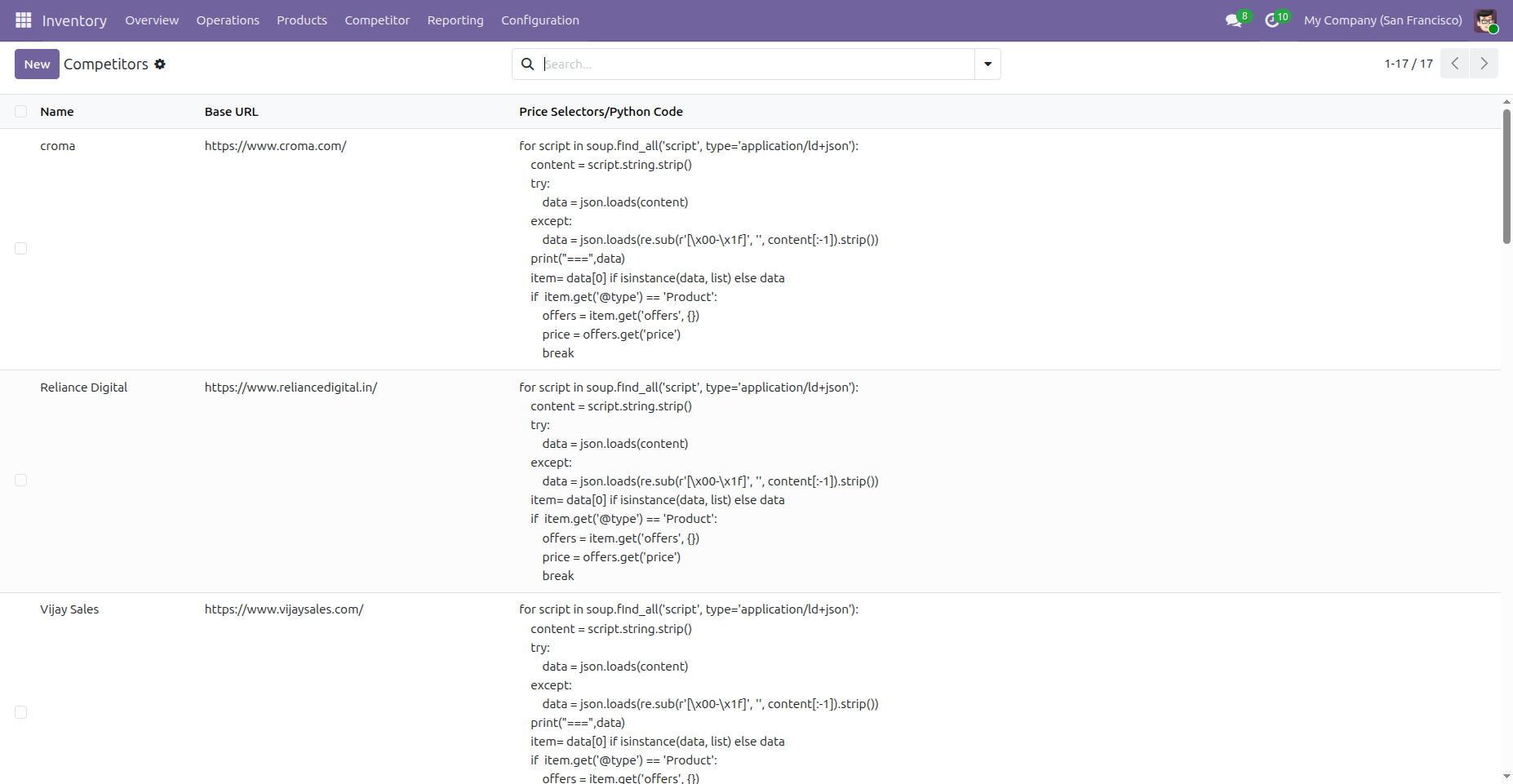1513x784 pixels.
Task: Sort by the Base URL column header
Action: click(x=231, y=112)
